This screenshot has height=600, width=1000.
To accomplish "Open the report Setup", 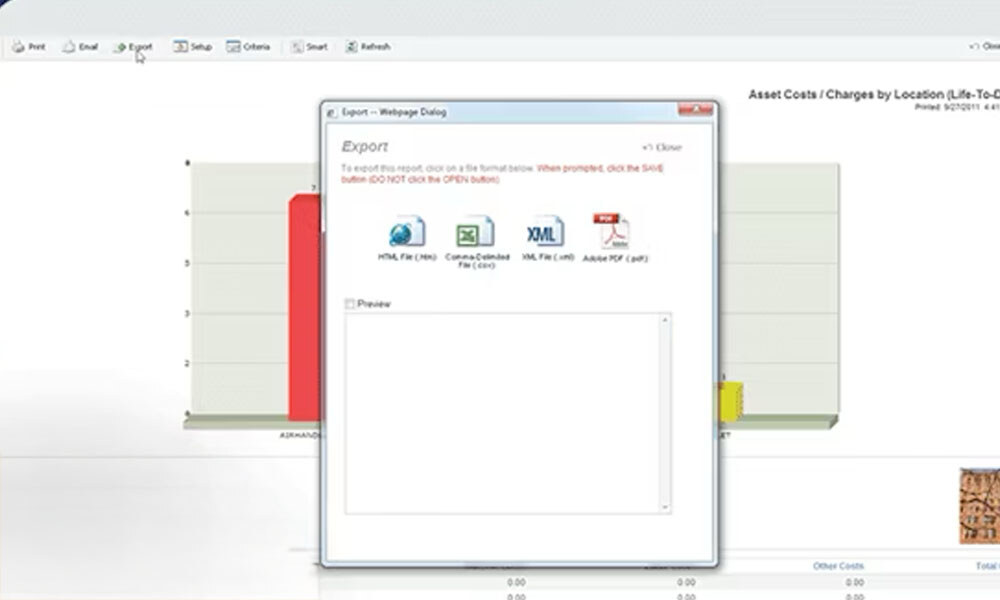I will coord(193,47).
